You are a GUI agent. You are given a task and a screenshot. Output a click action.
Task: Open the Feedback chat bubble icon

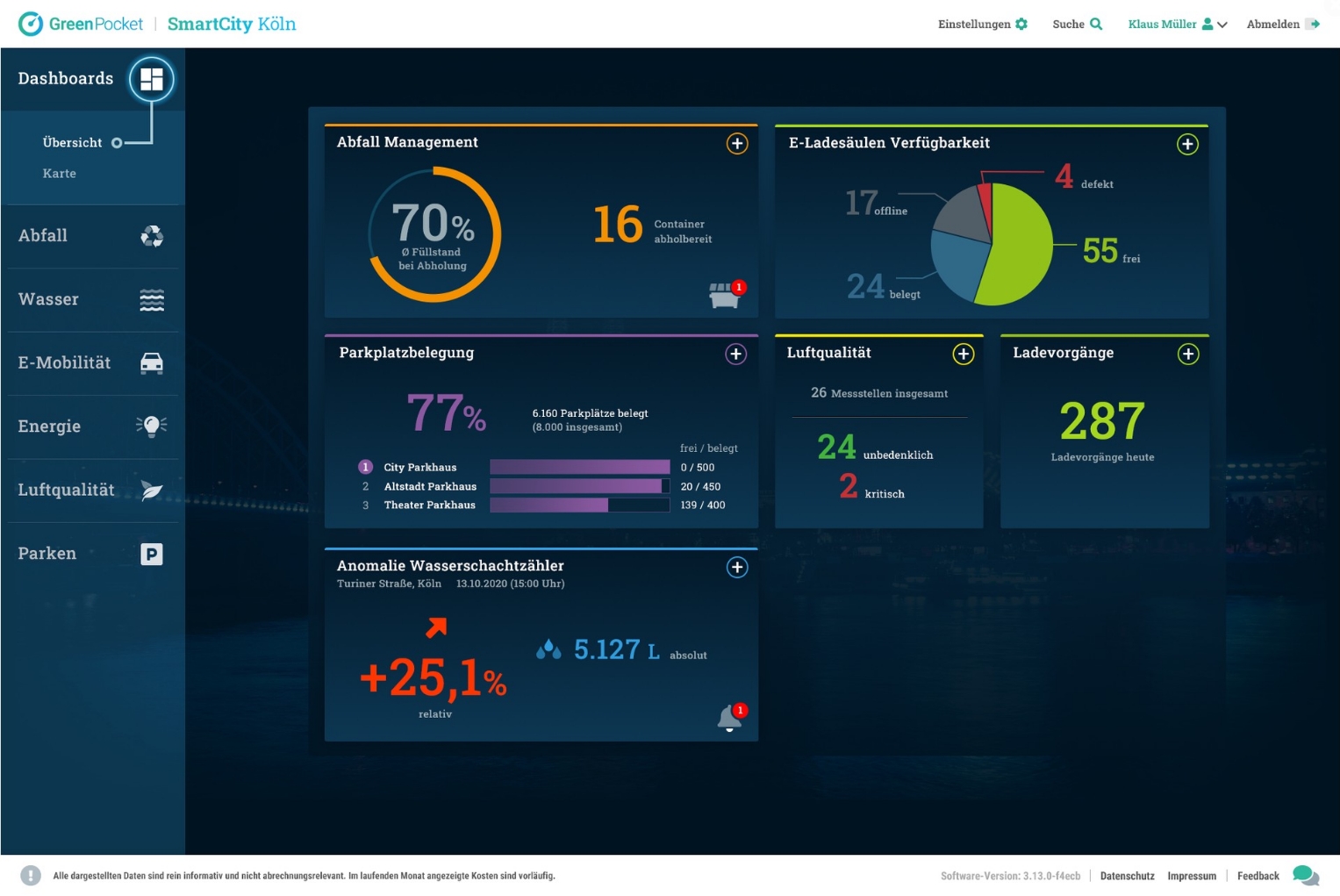[1305, 875]
